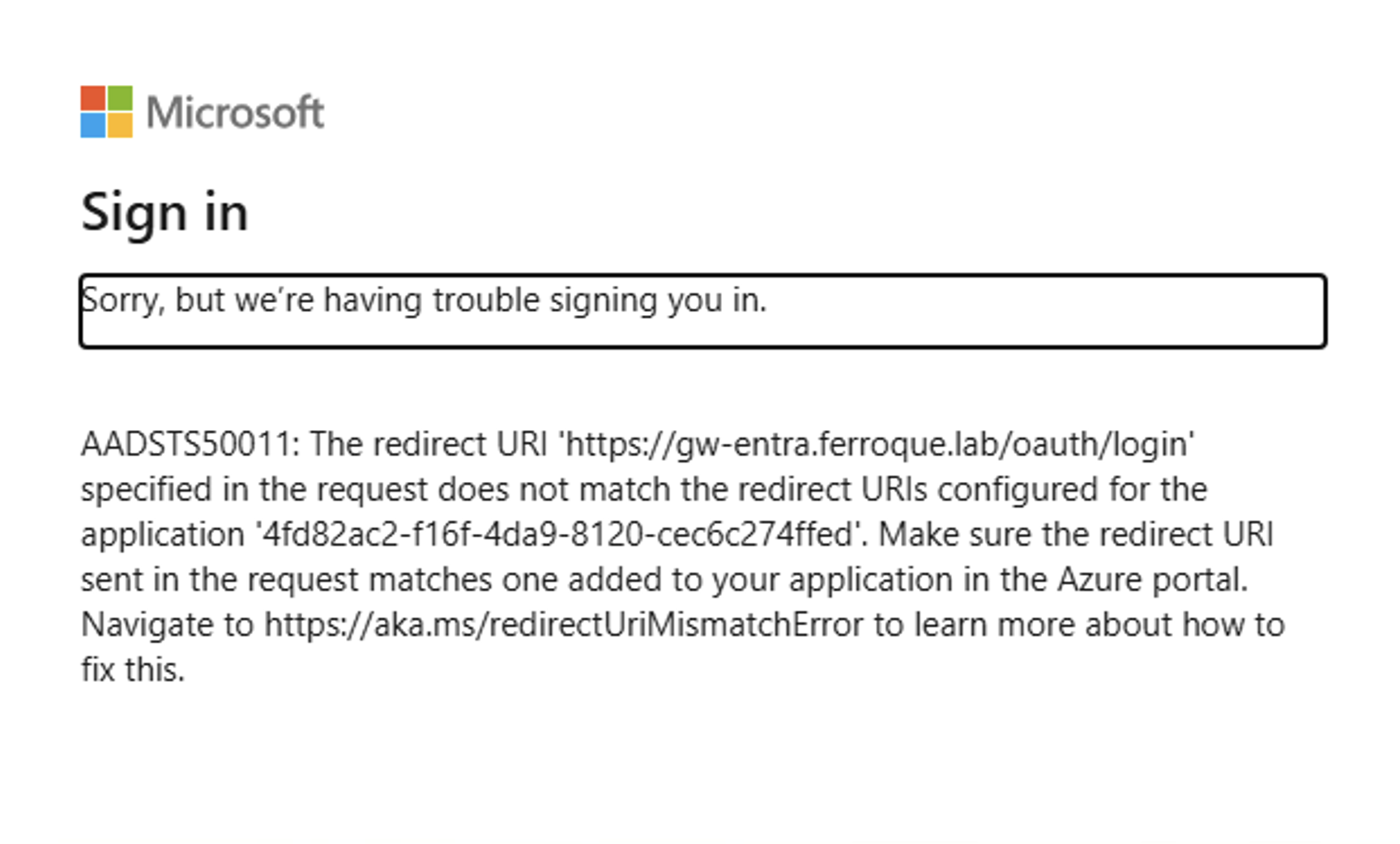Click the blue square in Microsoft logo
Image resolution: width=1400 pixels, height=844 pixels.
tap(92, 126)
